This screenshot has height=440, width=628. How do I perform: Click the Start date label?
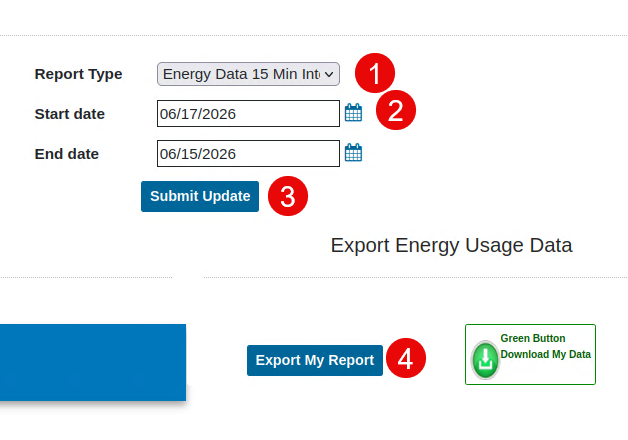[x=70, y=114]
